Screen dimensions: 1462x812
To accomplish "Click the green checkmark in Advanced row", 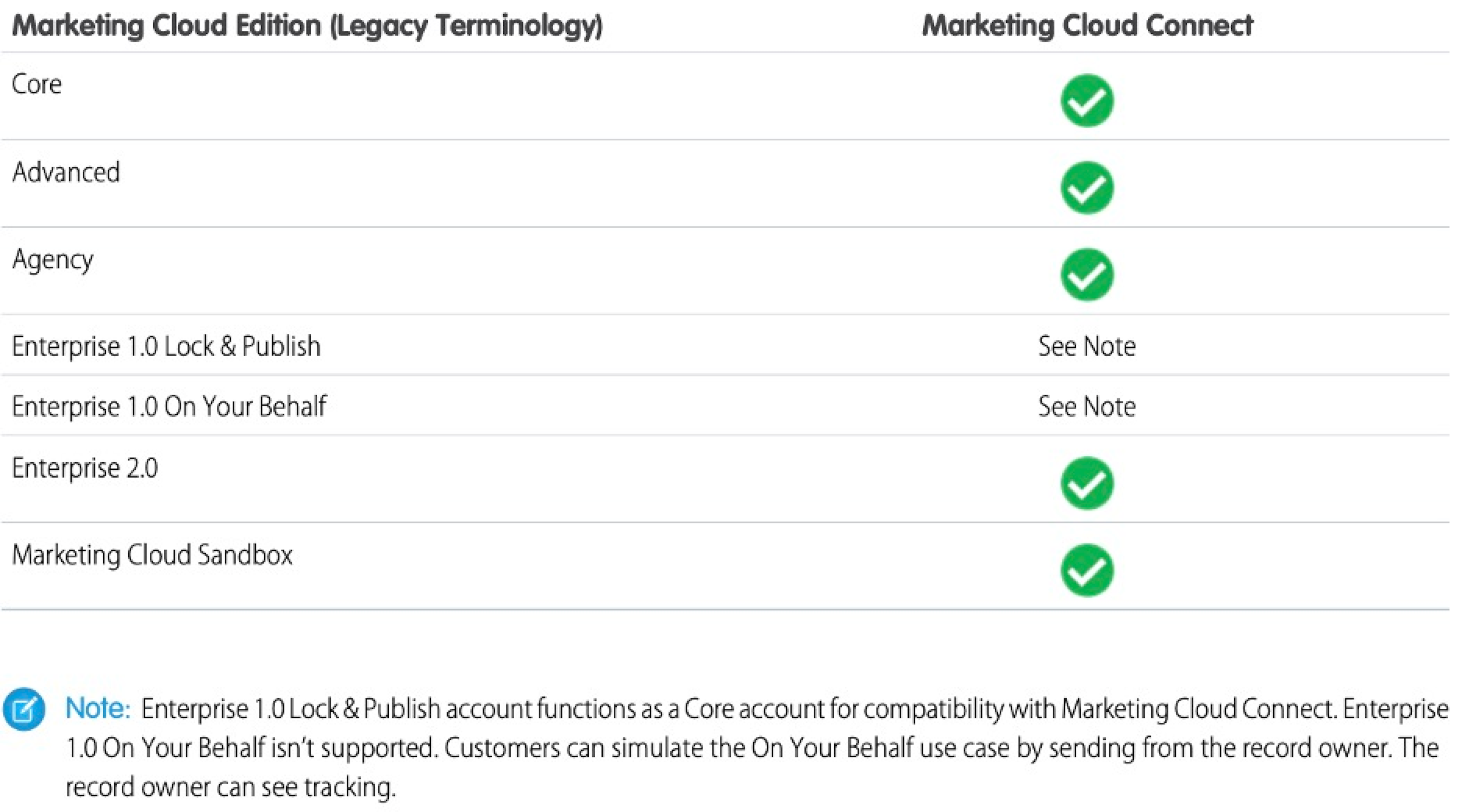I will [1087, 188].
